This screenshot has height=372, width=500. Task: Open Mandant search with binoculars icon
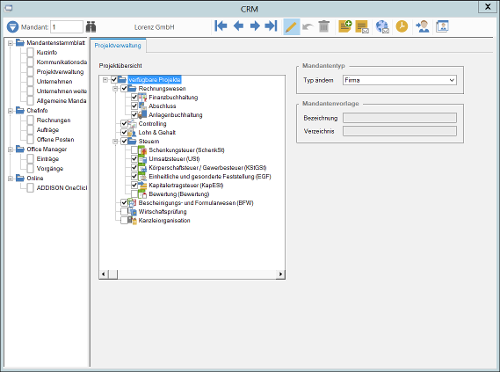(x=91, y=27)
